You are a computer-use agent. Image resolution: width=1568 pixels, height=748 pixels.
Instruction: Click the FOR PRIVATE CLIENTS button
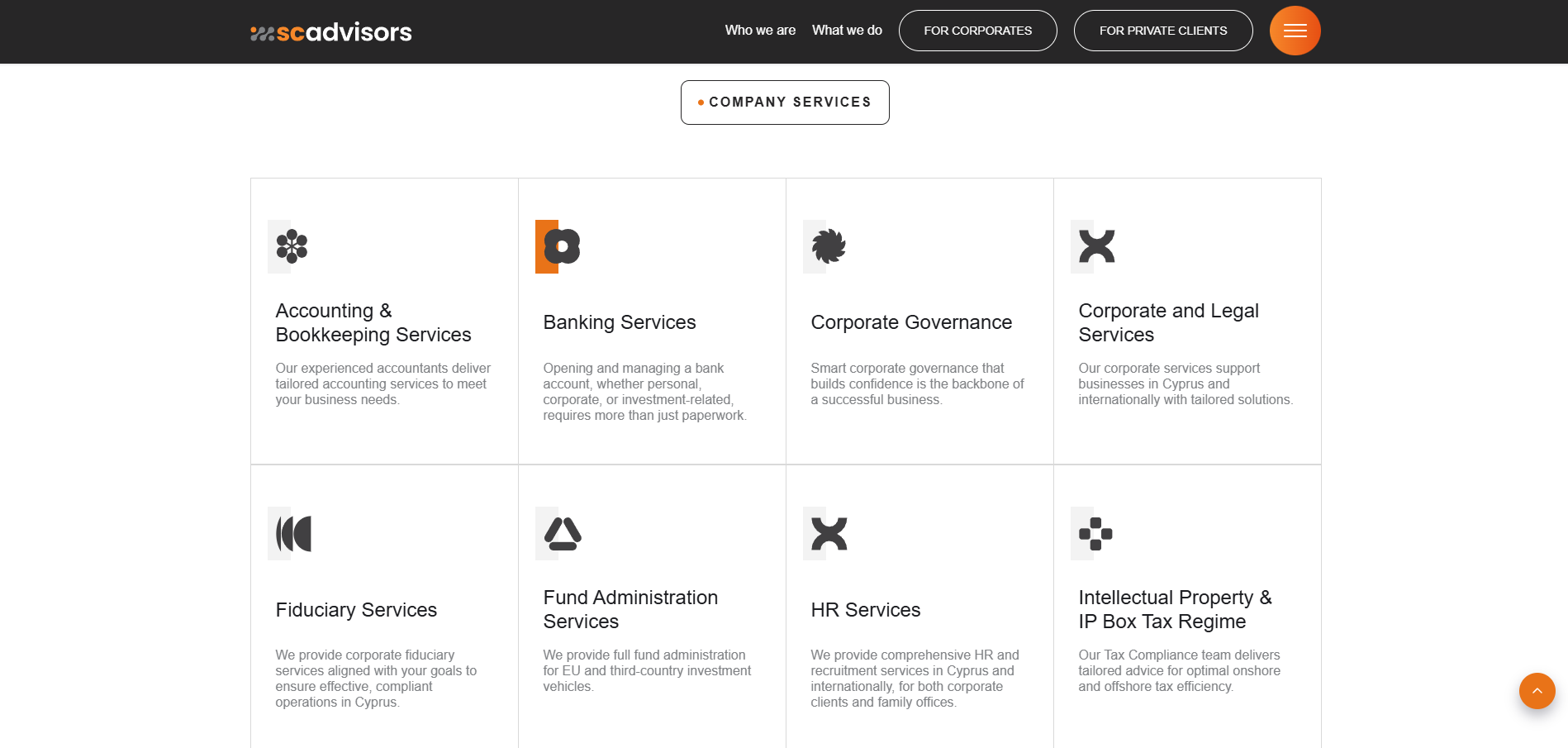point(1162,31)
